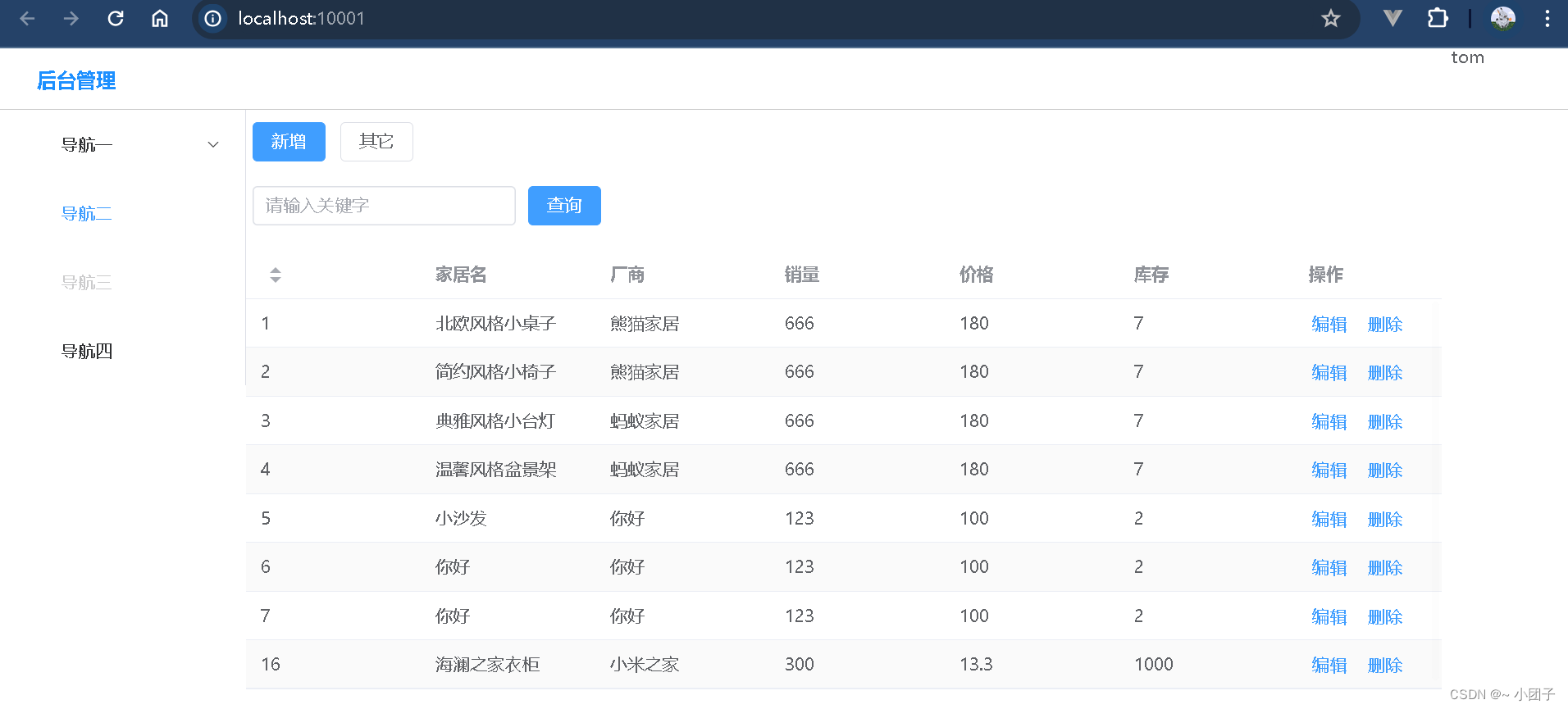Select the 小米之家 manufacturer cell
Viewport: 1568px width, 709px height.
pos(645,665)
